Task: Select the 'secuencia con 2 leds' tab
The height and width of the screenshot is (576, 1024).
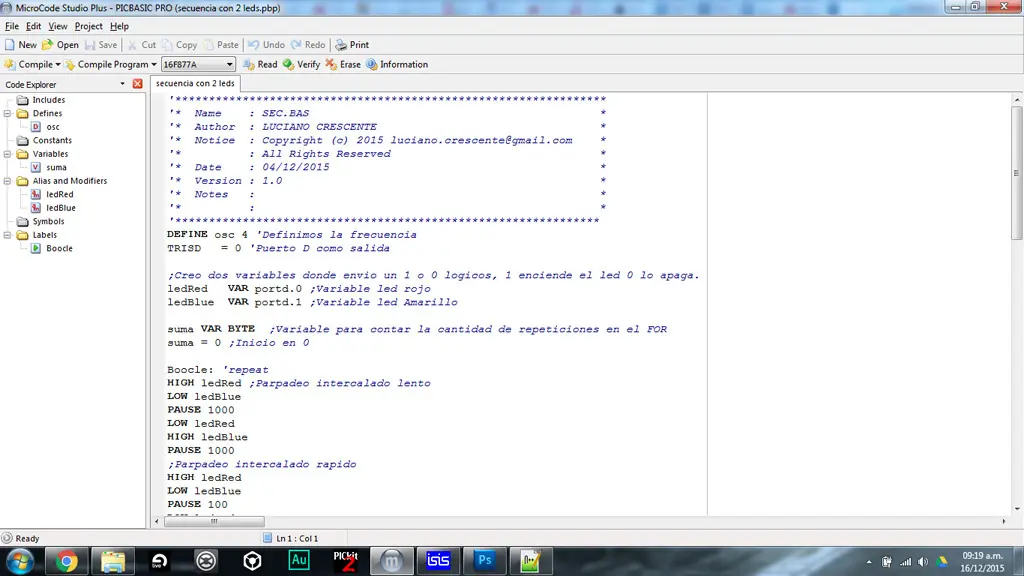Action: (x=195, y=84)
